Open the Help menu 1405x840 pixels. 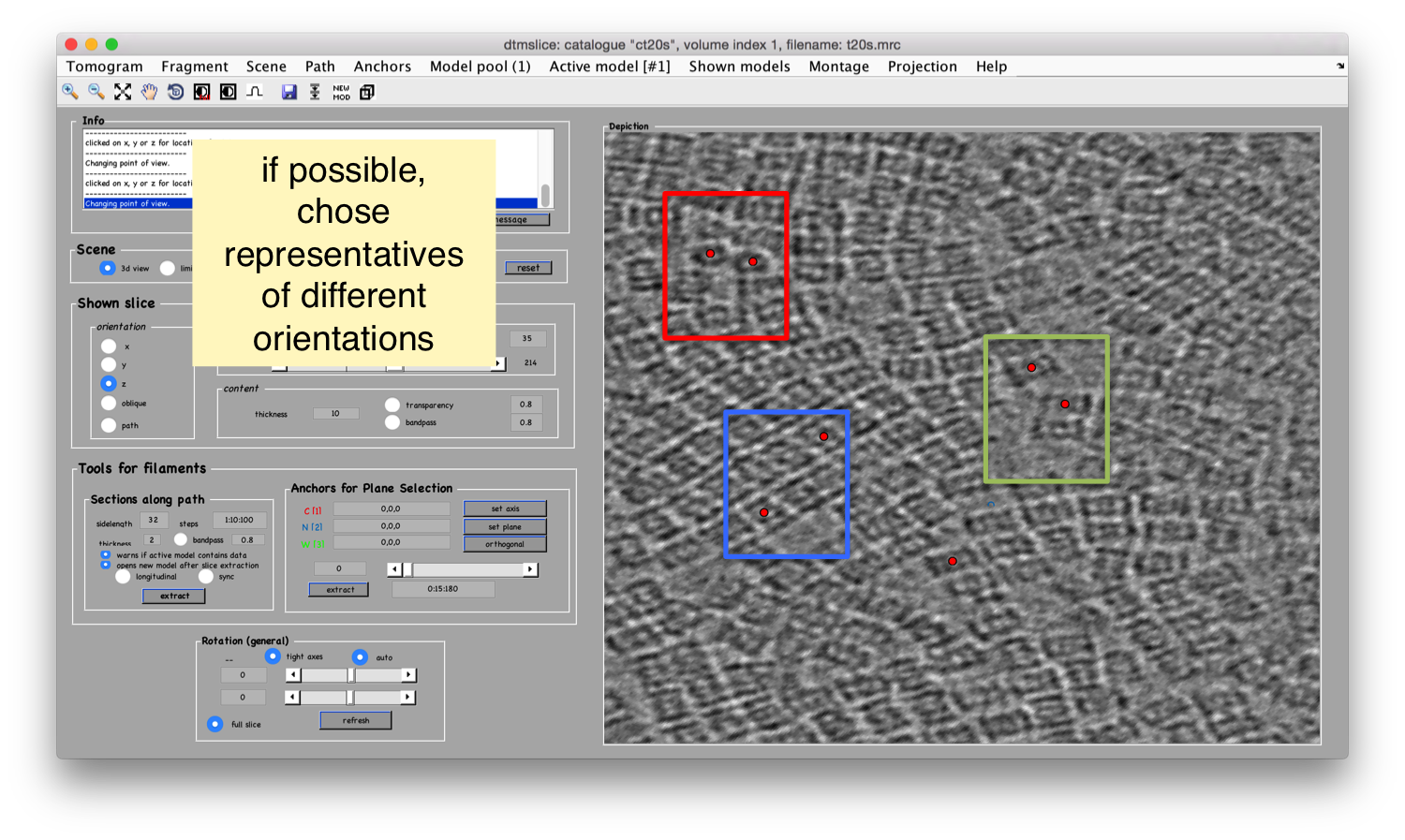[x=991, y=66]
